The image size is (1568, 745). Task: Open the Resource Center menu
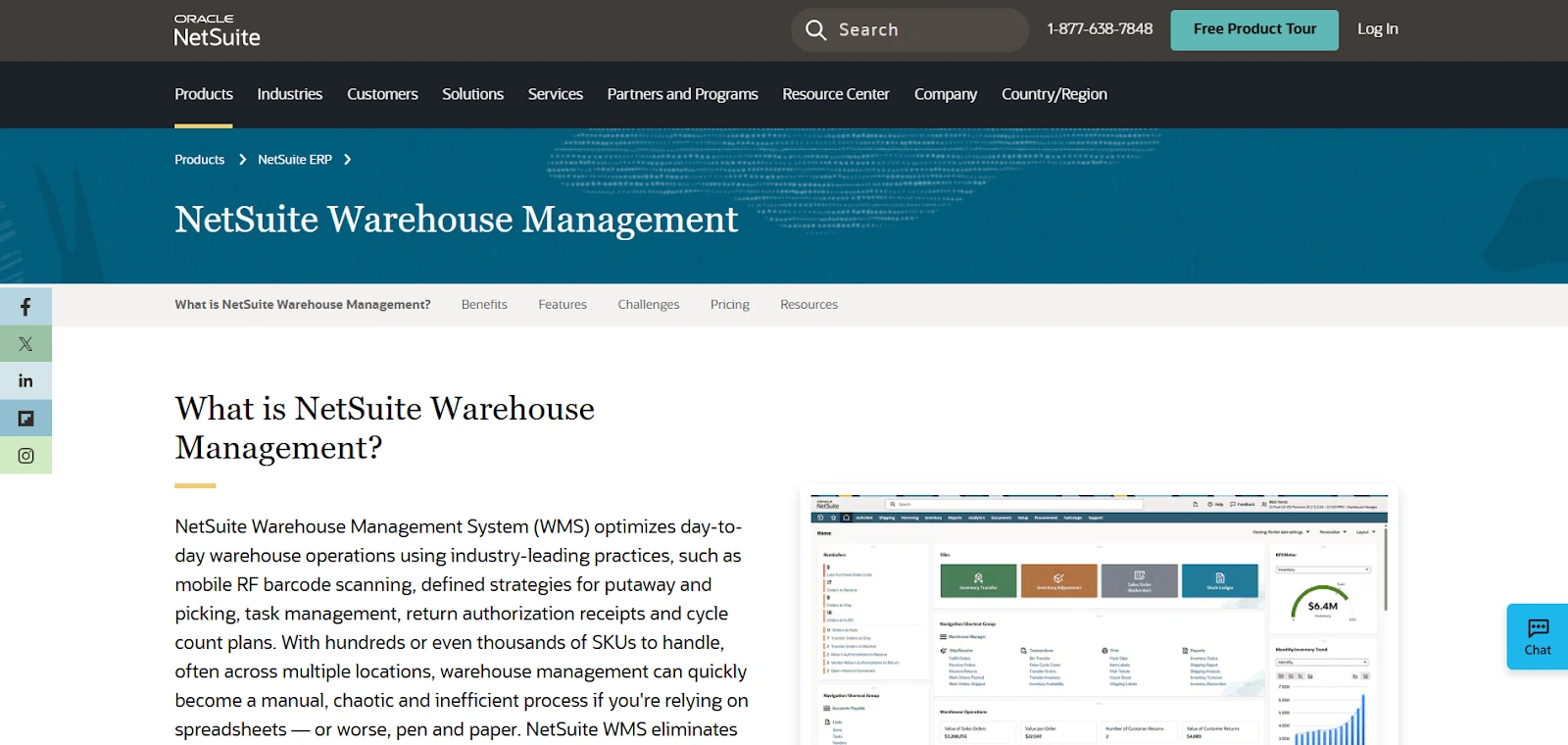[836, 94]
